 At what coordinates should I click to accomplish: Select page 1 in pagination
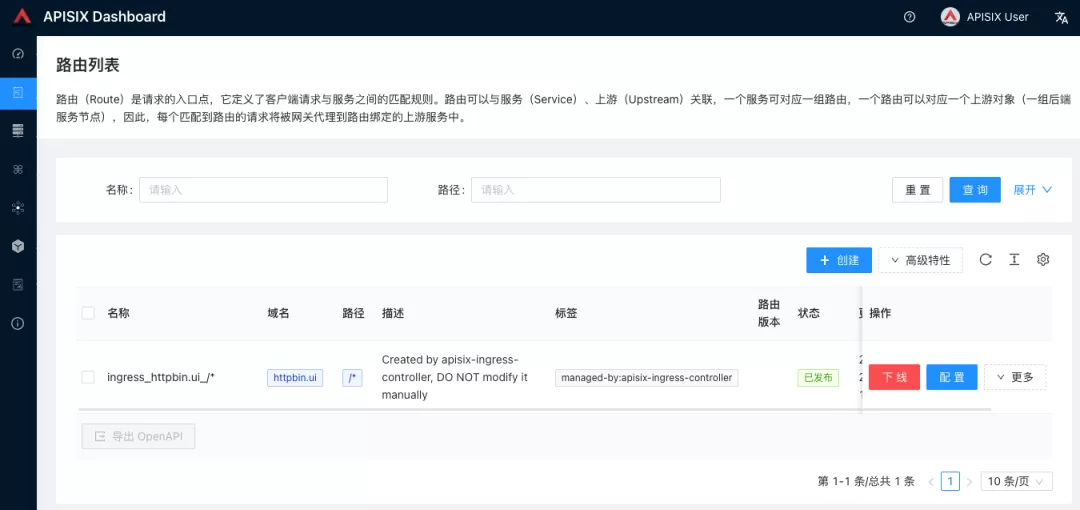(951, 481)
